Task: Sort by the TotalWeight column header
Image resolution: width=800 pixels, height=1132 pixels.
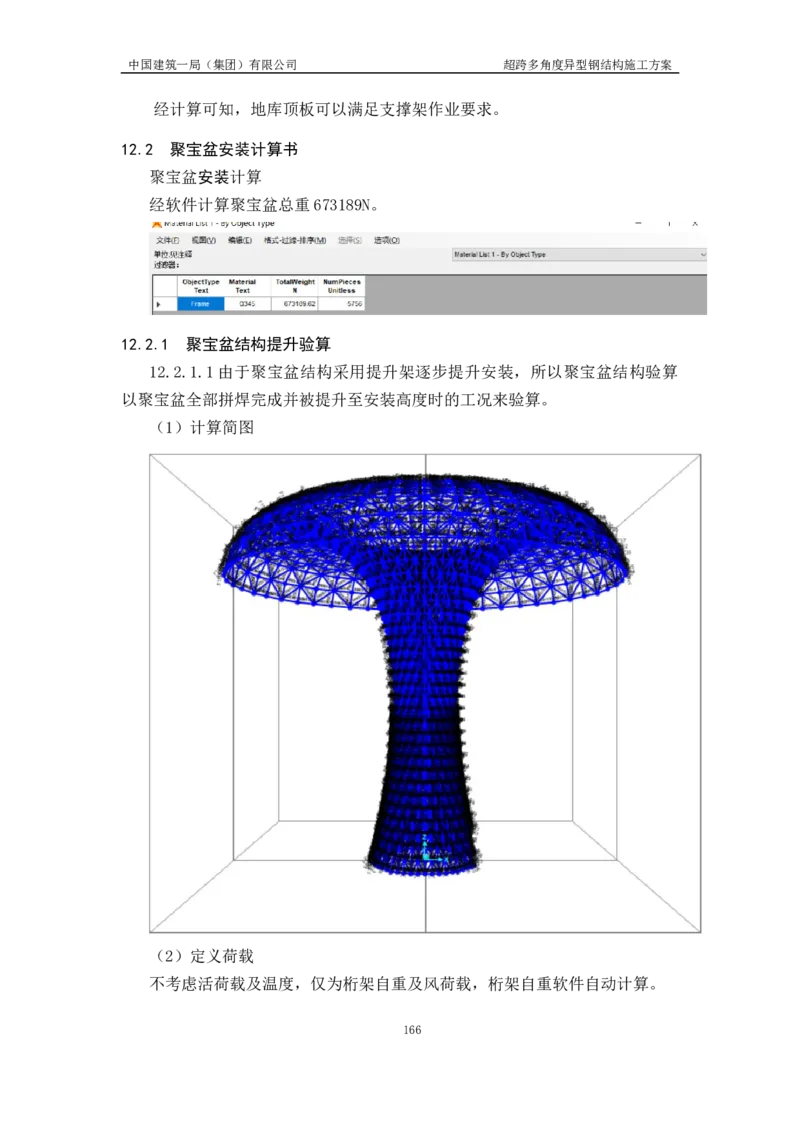Action: pyautogui.click(x=295, y=286)
